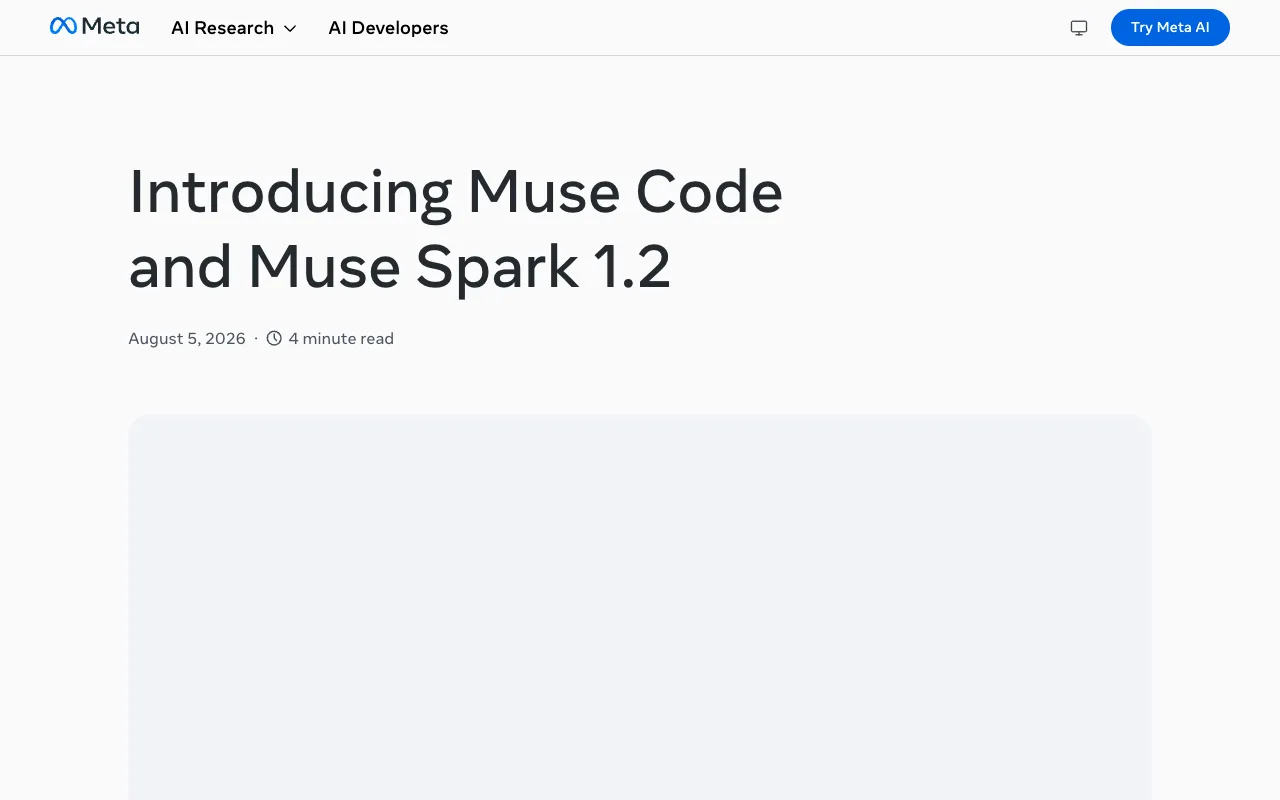Click the Try Meta AI button

tap(1170, 28)
